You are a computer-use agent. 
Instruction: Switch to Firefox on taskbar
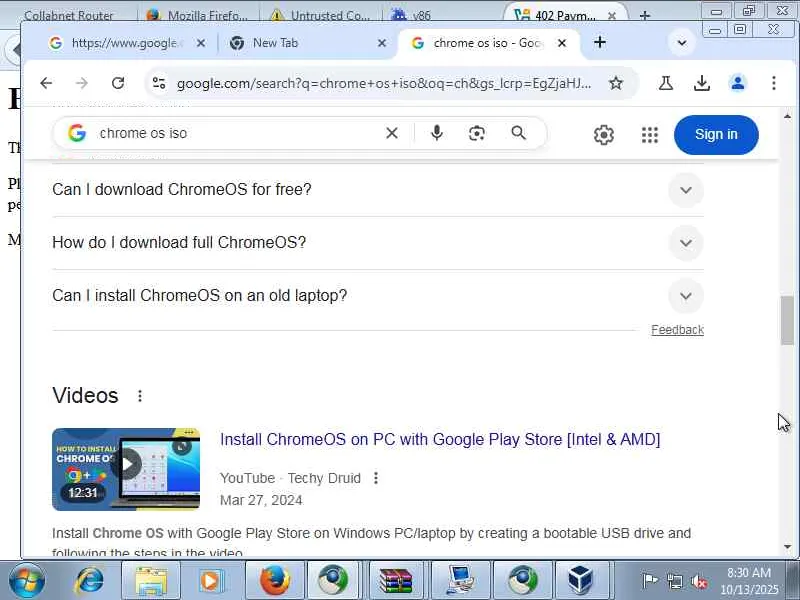click(x=275, y=581)
